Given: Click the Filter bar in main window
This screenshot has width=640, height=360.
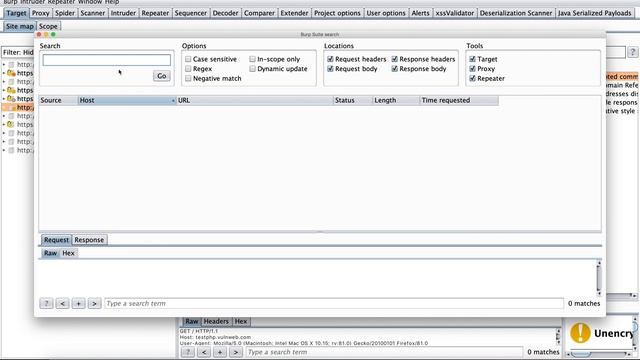Looking at the screenshot, I should (x=18, y=52).
